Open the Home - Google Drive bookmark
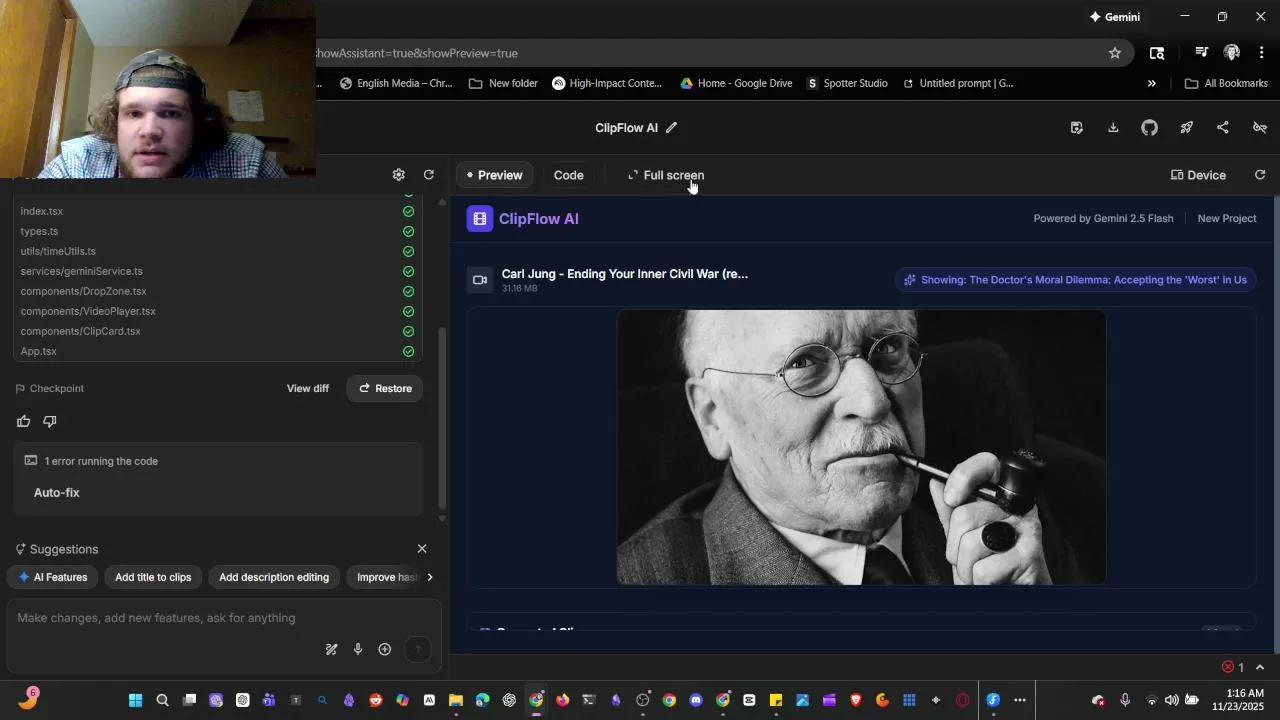 click(x=736, y=83)
